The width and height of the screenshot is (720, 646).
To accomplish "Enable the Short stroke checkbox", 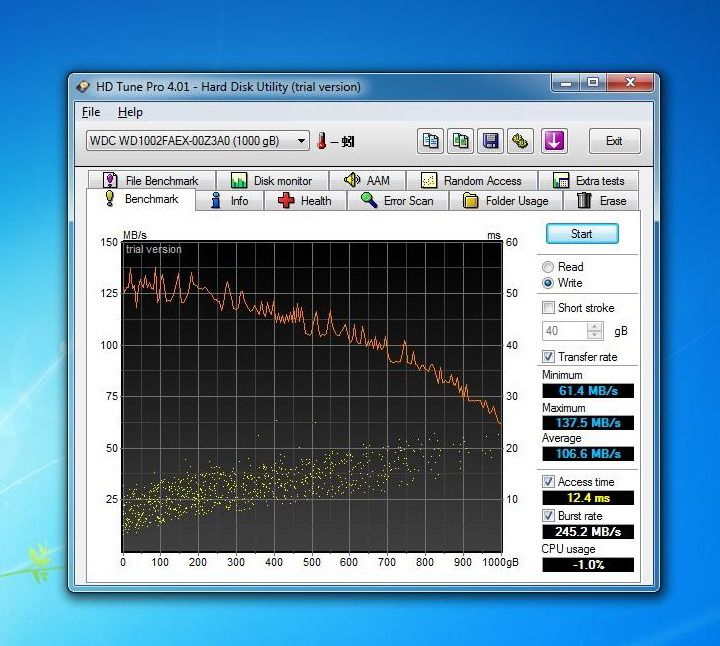I will pos(548,308).
